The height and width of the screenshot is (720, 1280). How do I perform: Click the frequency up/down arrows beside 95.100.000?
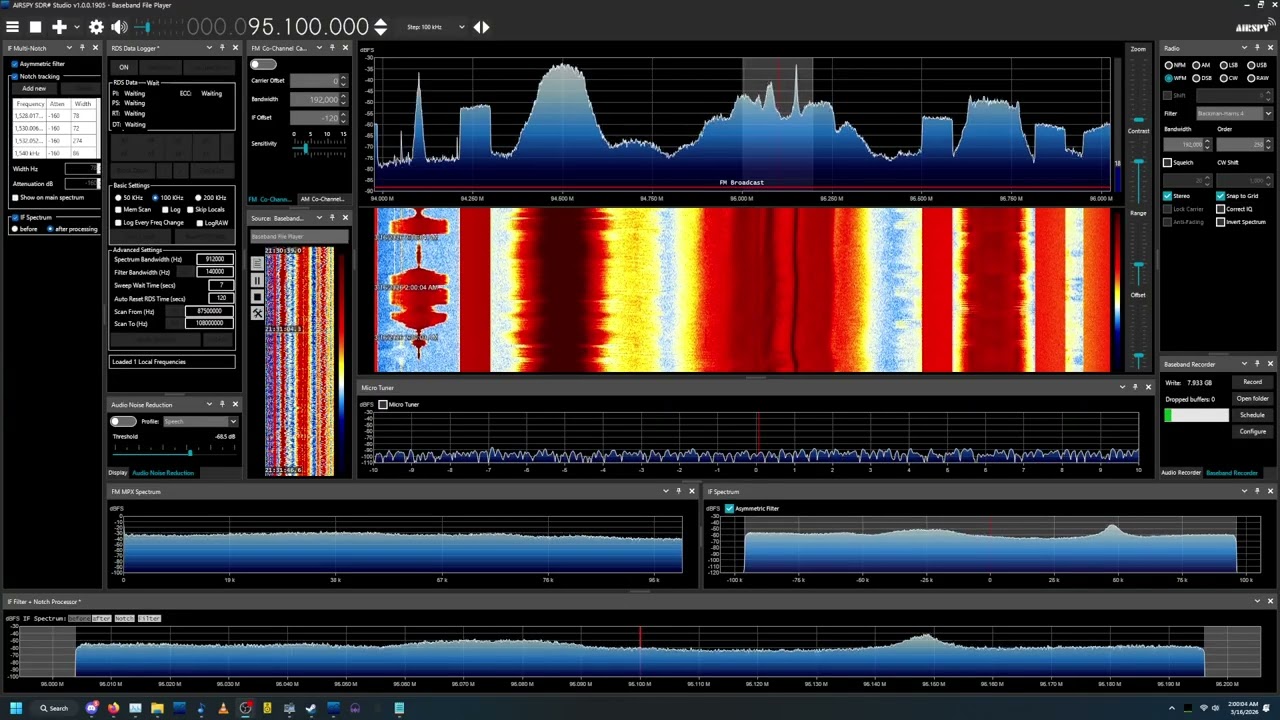[x=380, y=27]
